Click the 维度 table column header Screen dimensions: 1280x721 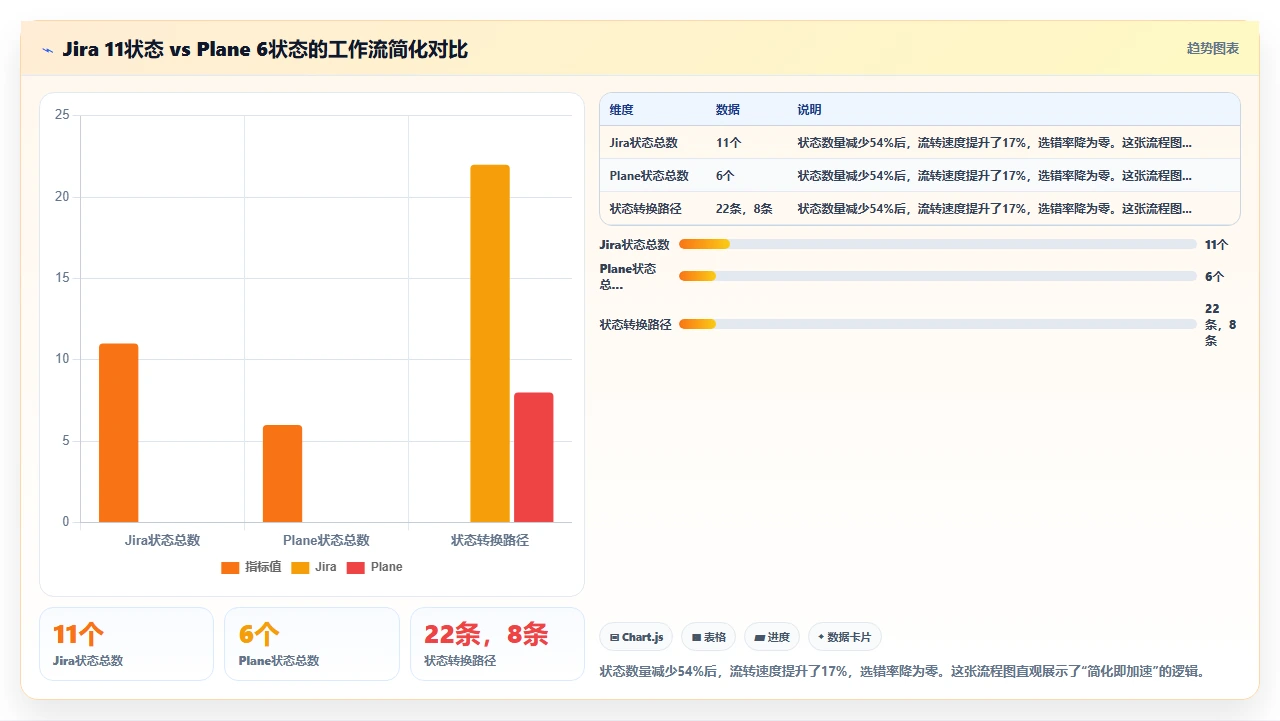tap(622, 110)
